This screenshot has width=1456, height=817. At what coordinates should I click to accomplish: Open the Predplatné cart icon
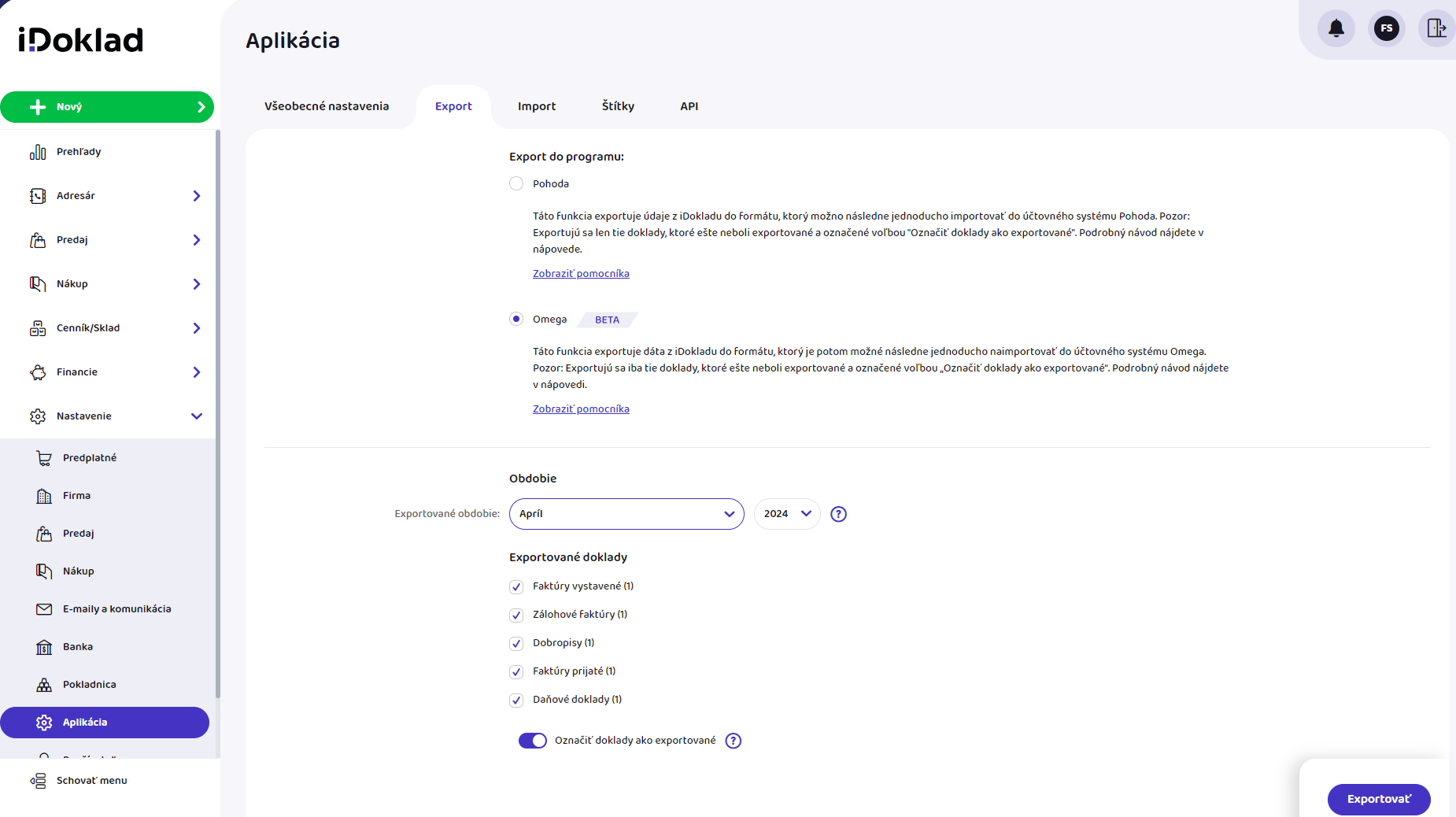click(44, 458)
